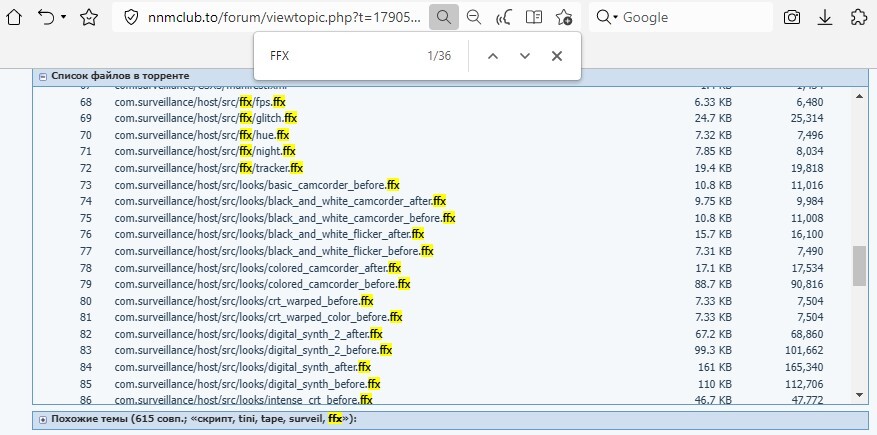Click the byte count 165,340
877x435 pixels.
[x=802, y=367]
